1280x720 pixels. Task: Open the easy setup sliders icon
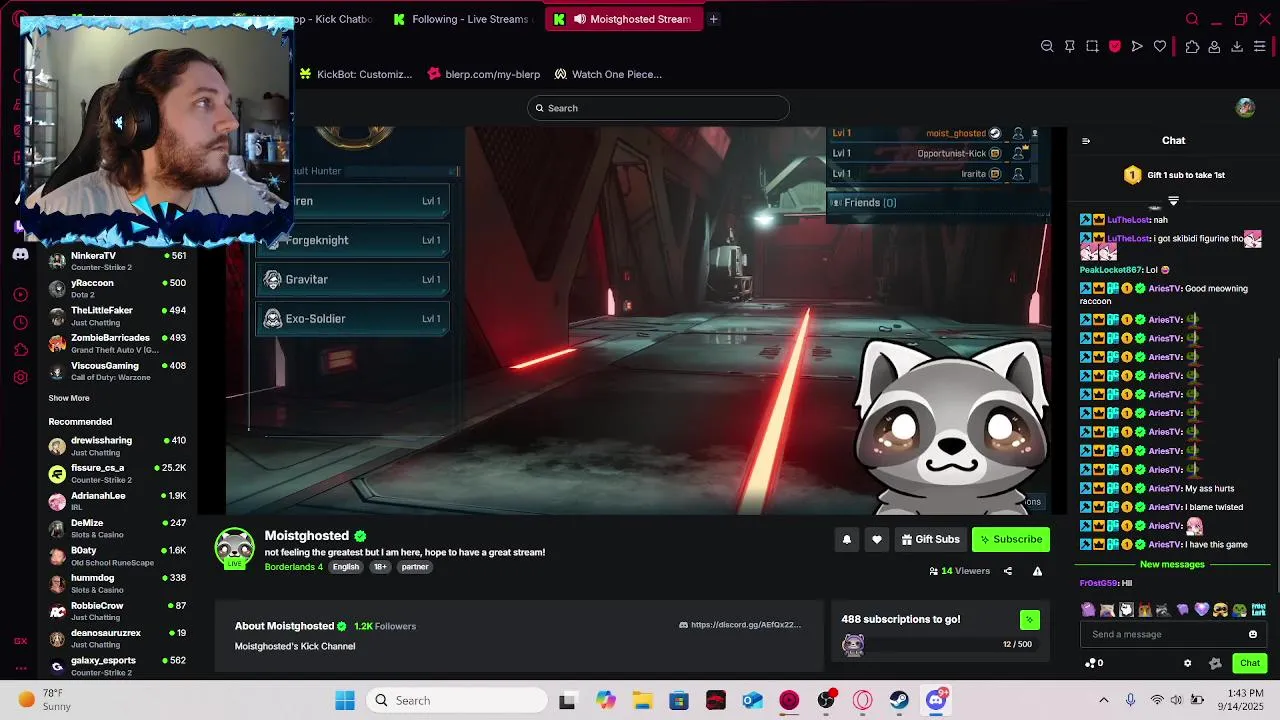point(1260,46)
